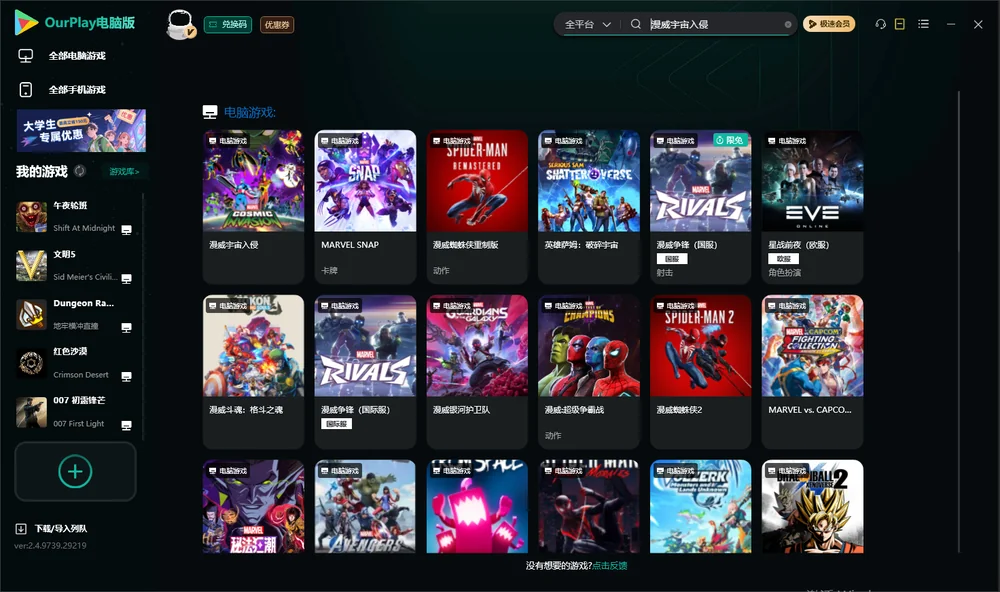Image resolution: width=1000 pixels, height=592 pixels.
Task: Open the 漫威斗魂：格斗之魂 game card
Action: point(253,372)
